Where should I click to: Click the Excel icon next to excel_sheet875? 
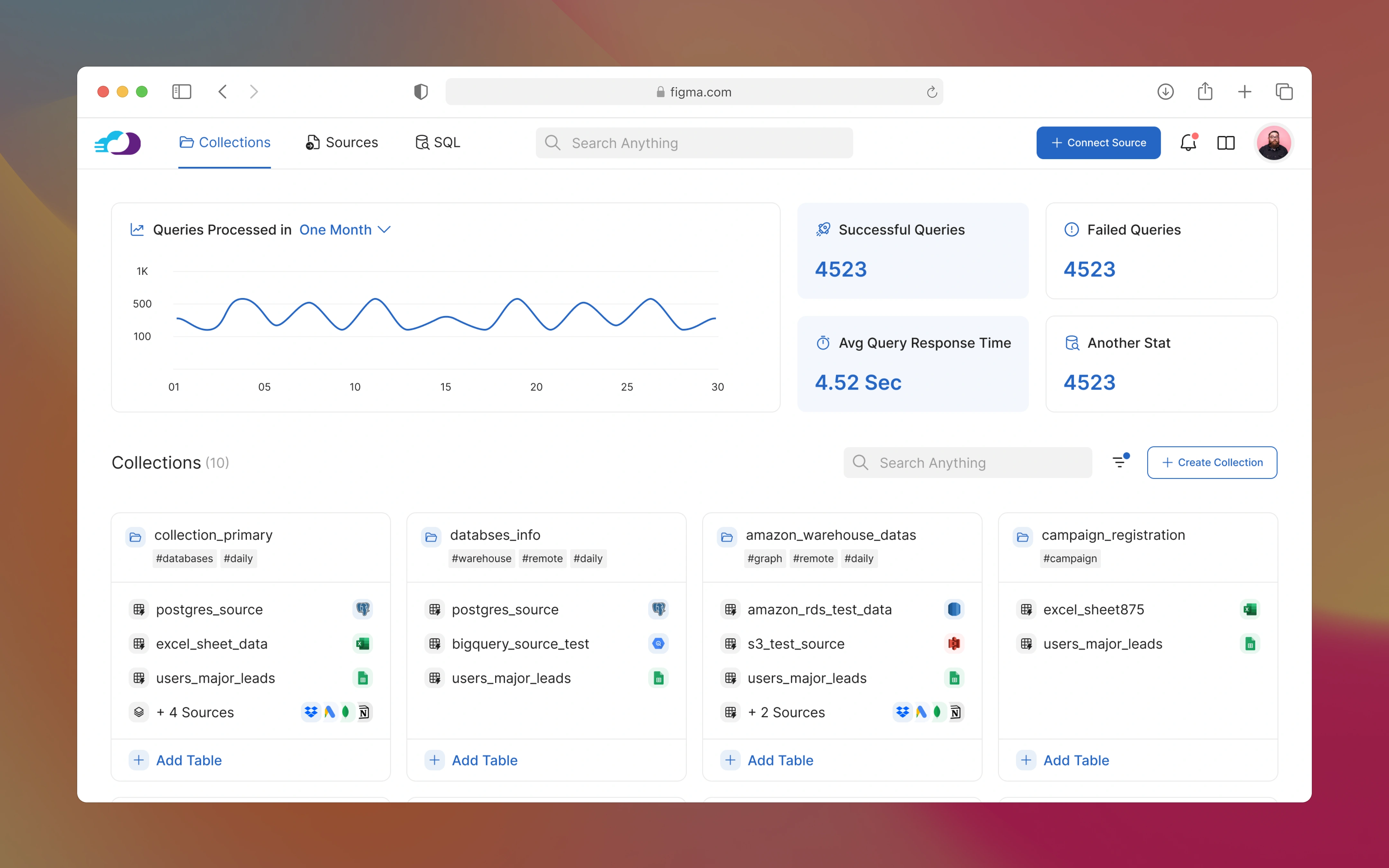1250,609
